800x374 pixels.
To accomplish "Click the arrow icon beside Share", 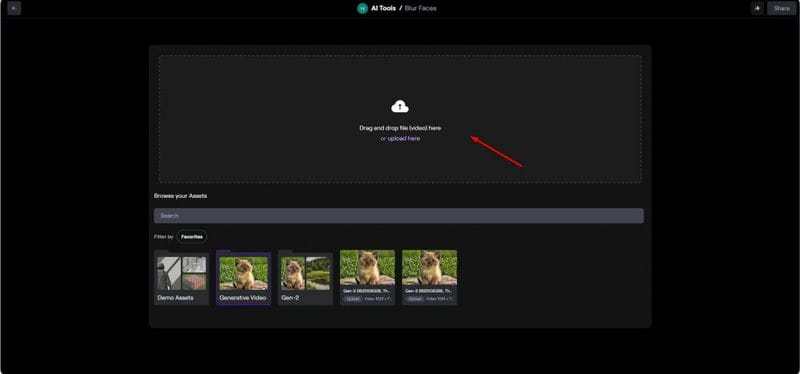I will point(757,8).
